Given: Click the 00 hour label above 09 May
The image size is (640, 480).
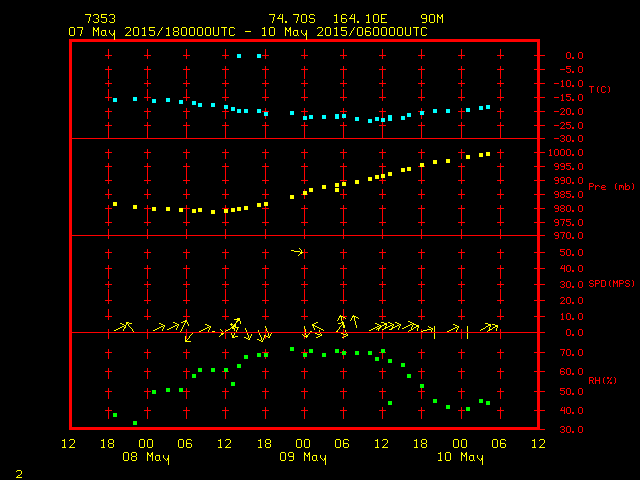Looking at the screenshot, I should coord(303,444).
